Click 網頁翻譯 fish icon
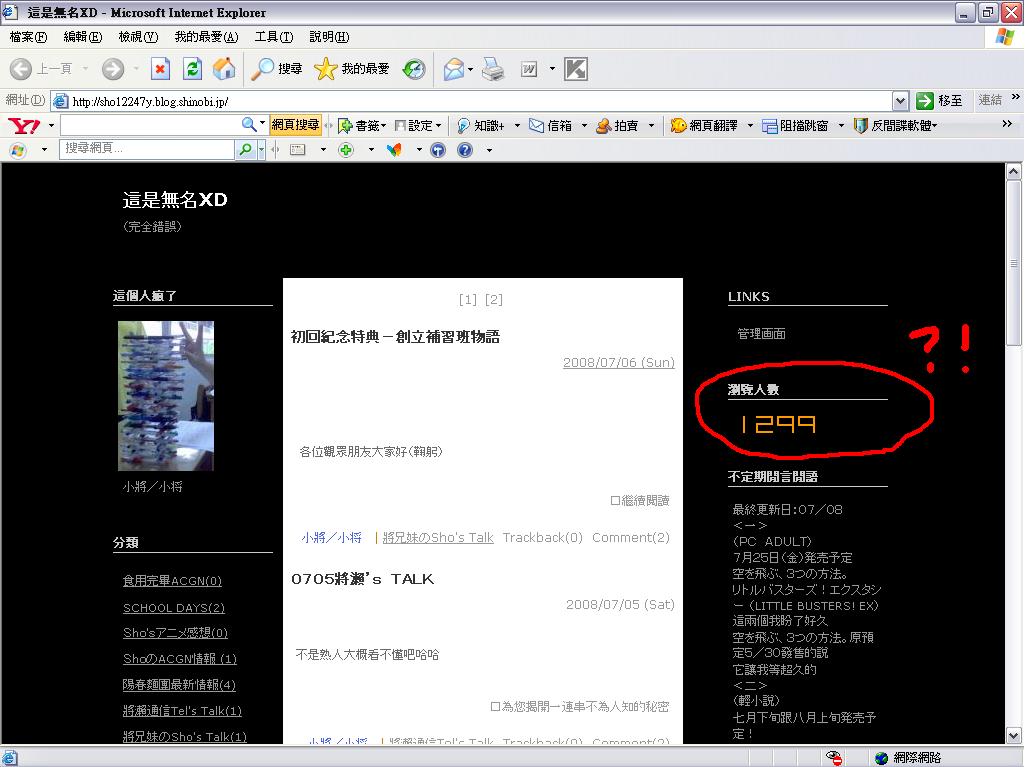 tap(679, 126)
